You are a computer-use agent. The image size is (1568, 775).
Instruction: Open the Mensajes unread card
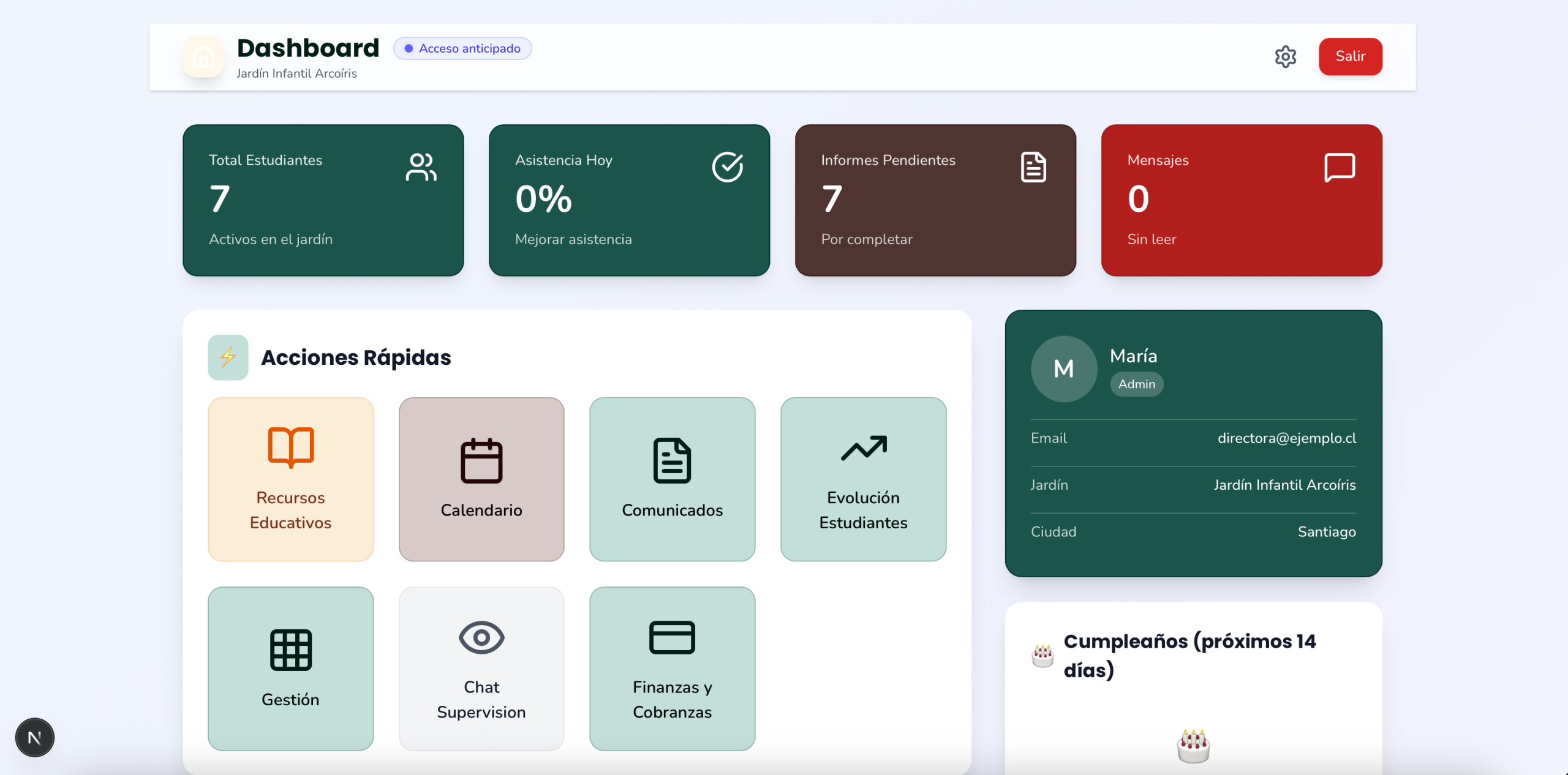pyautogui.click(x=1242, y=200)
